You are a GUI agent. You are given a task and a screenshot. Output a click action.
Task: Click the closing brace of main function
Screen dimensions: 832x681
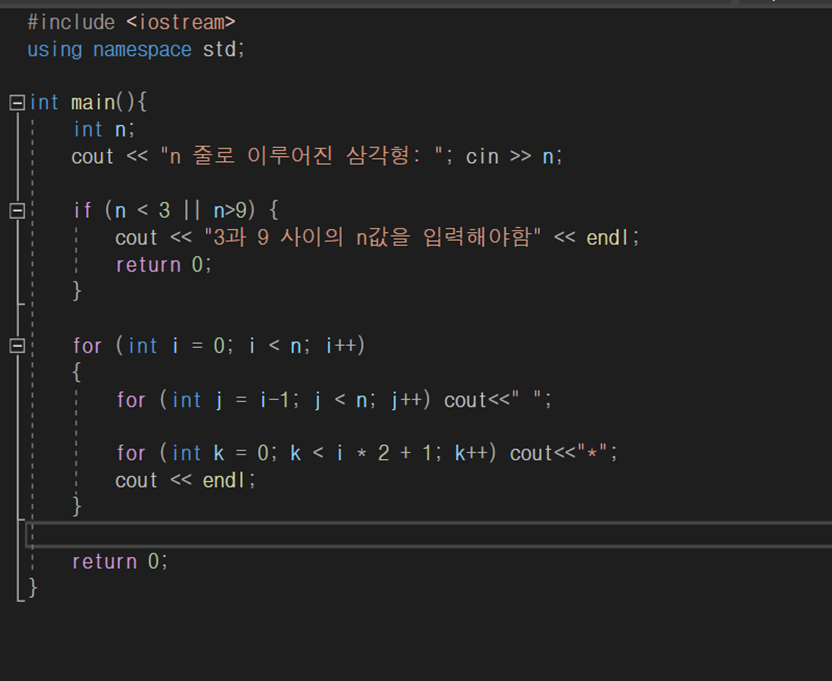pos(33,588)
